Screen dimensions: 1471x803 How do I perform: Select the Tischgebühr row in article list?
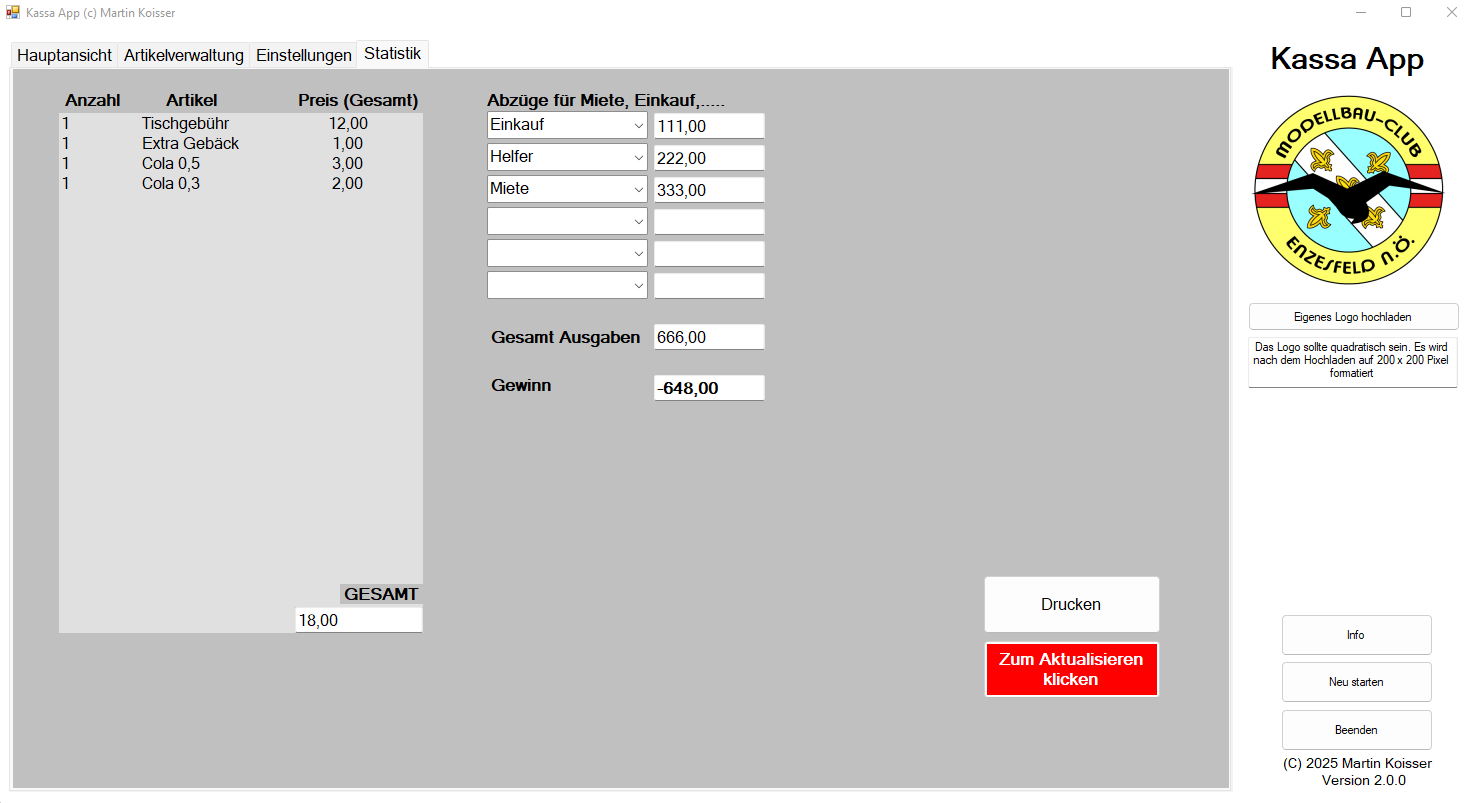coord(185,124)
